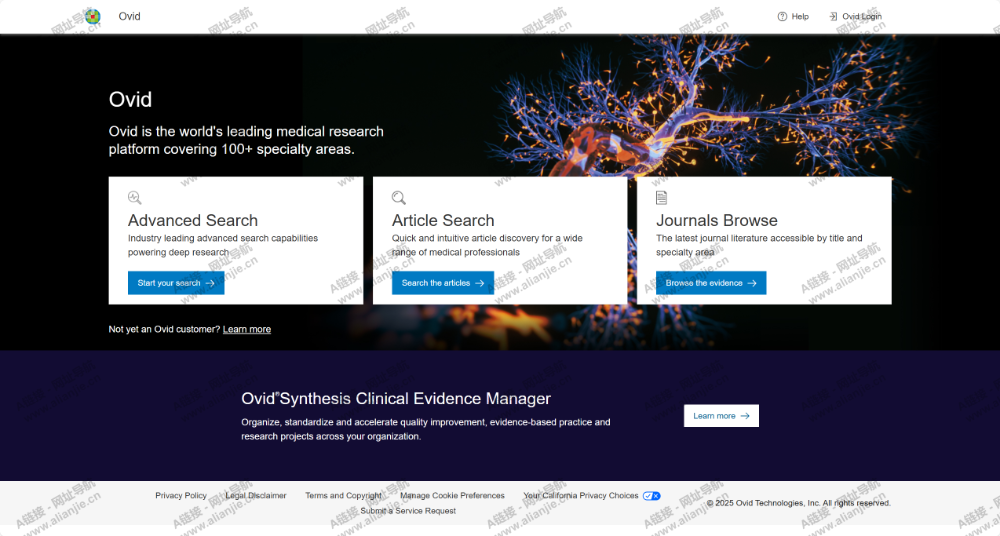Image resolution: width=1000 pixels, height=536 pixels.
Task: Click the Journals Browse document icon
Action: pyautogui.click(x=661, y=197)
